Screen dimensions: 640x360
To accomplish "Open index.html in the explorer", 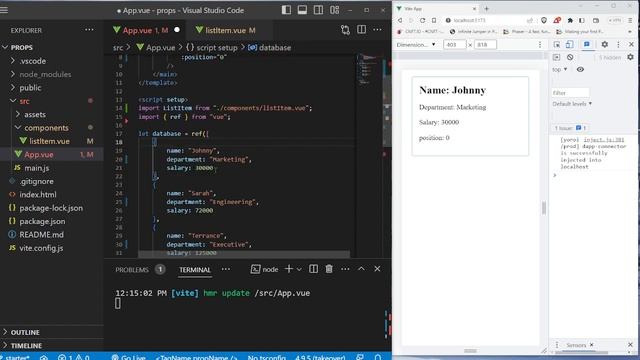I will (x=52, y=195).
